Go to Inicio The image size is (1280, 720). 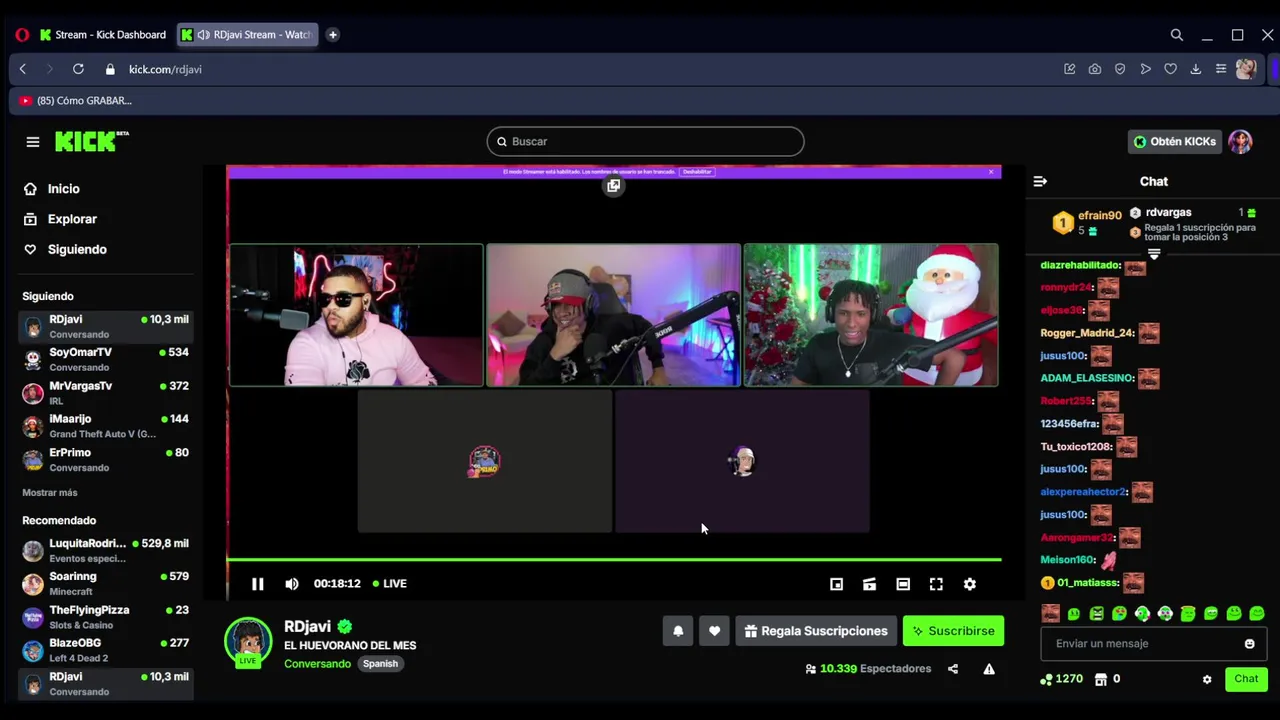63,189
